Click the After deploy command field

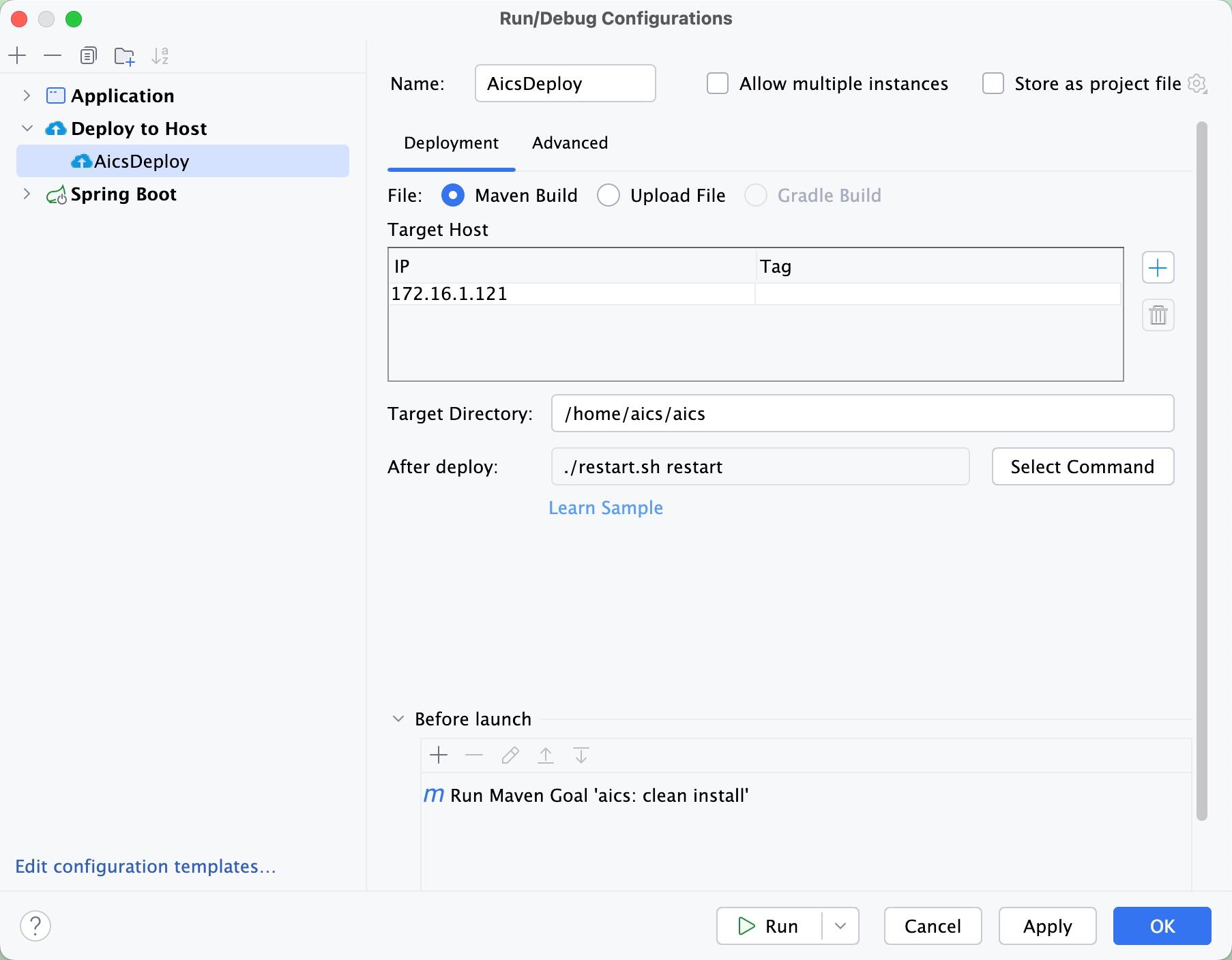click(760, 466)
